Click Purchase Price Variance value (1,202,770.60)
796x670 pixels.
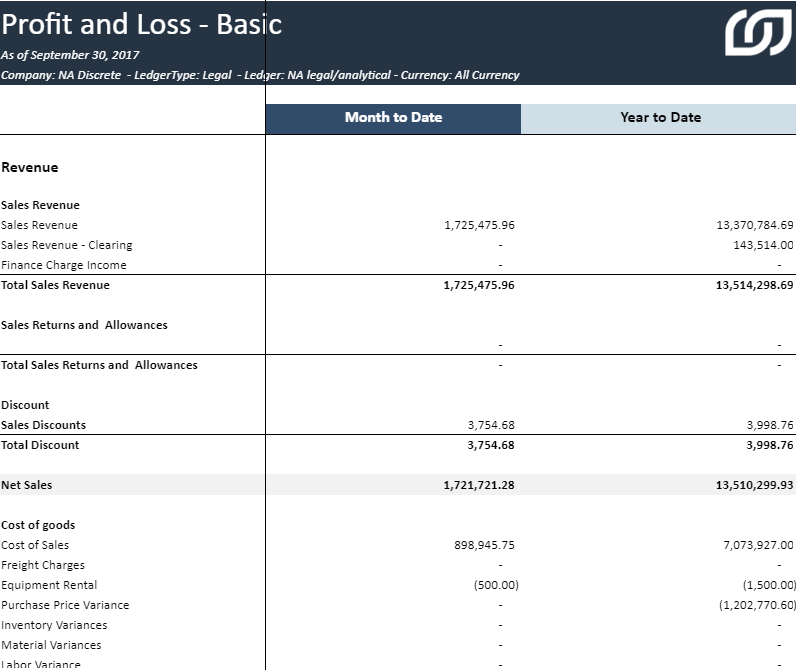[x=757, y=605]
